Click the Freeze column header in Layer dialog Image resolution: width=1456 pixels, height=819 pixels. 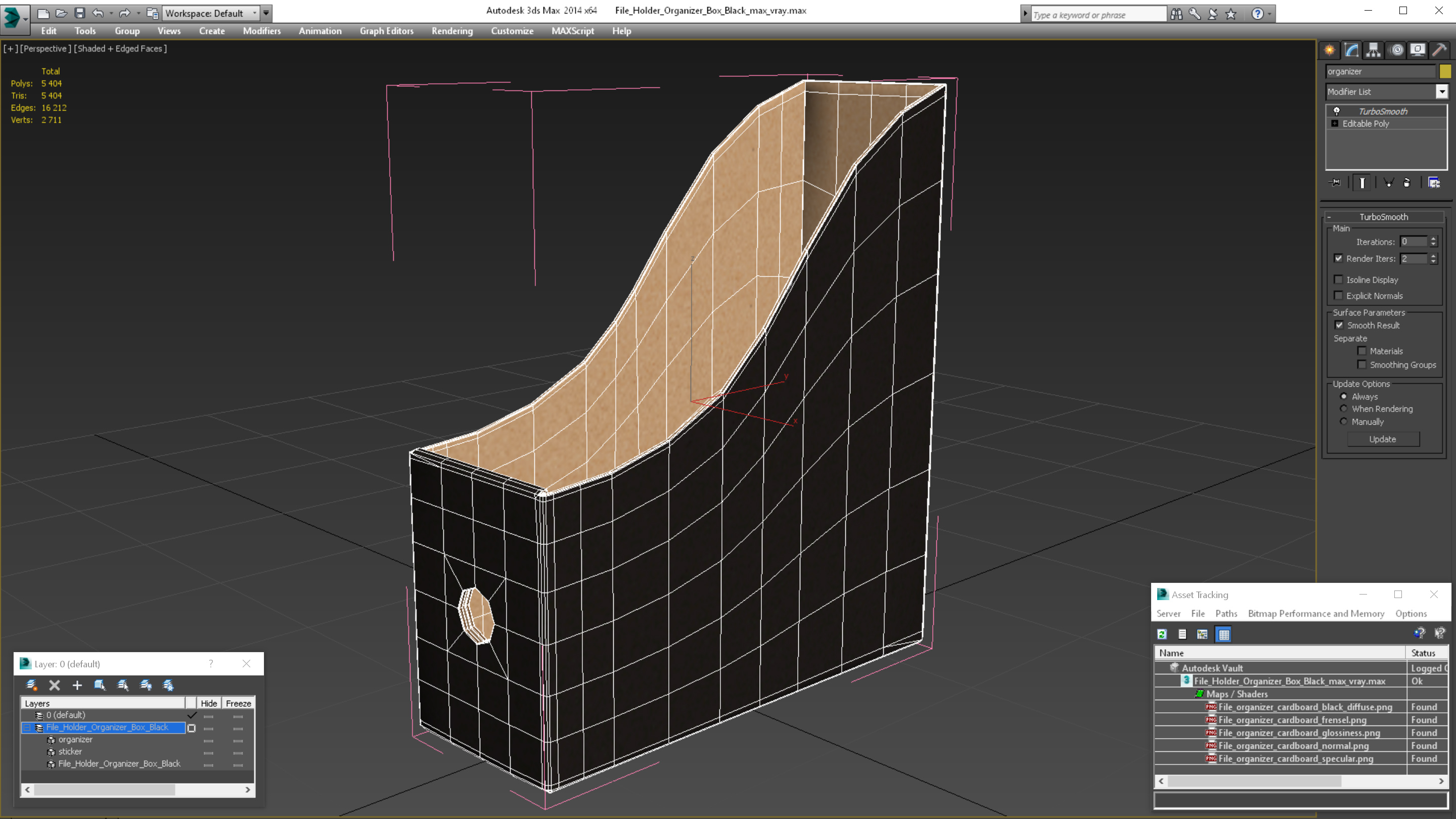pos(238,703)
